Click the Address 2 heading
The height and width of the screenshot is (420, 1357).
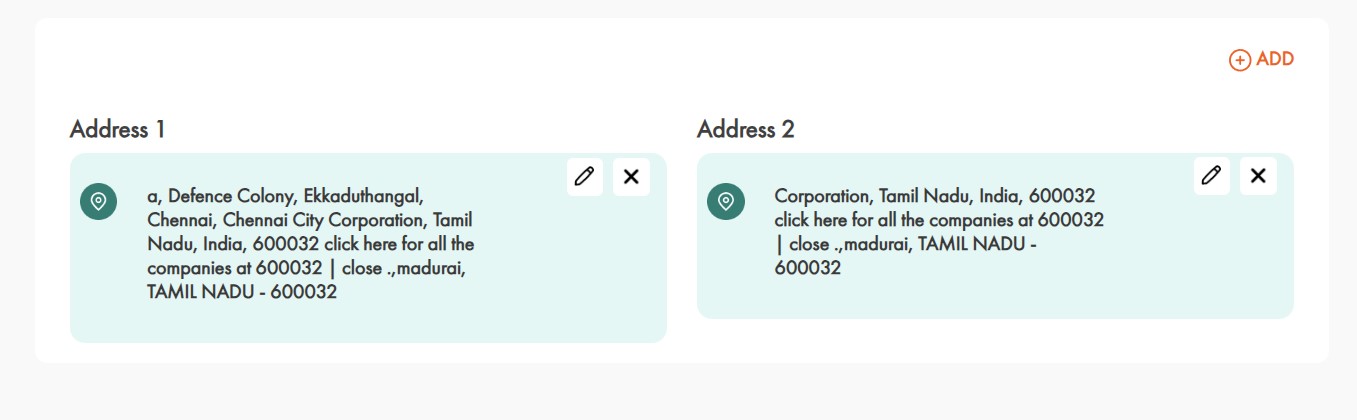click(x=745, y=129)
